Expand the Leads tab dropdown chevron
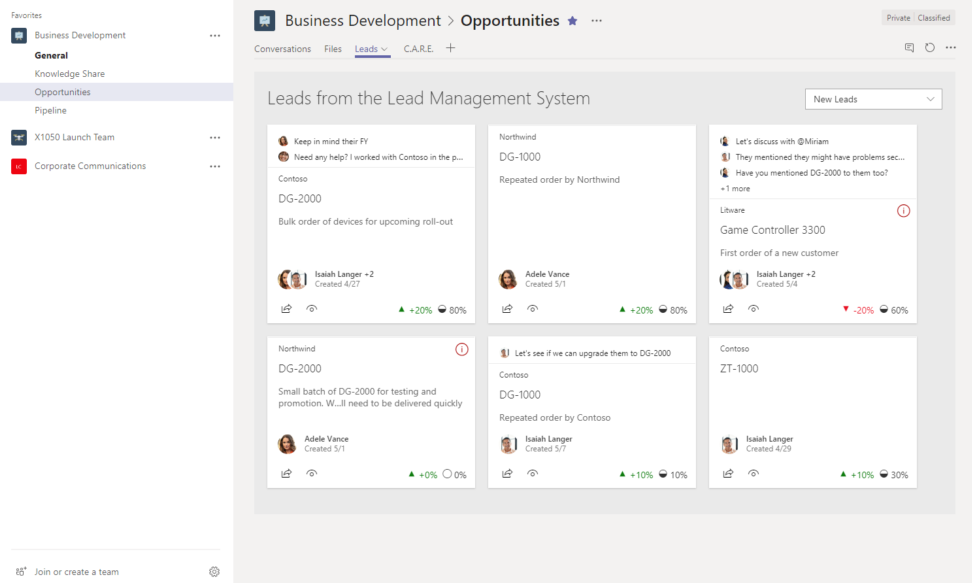 coord(385,49)
